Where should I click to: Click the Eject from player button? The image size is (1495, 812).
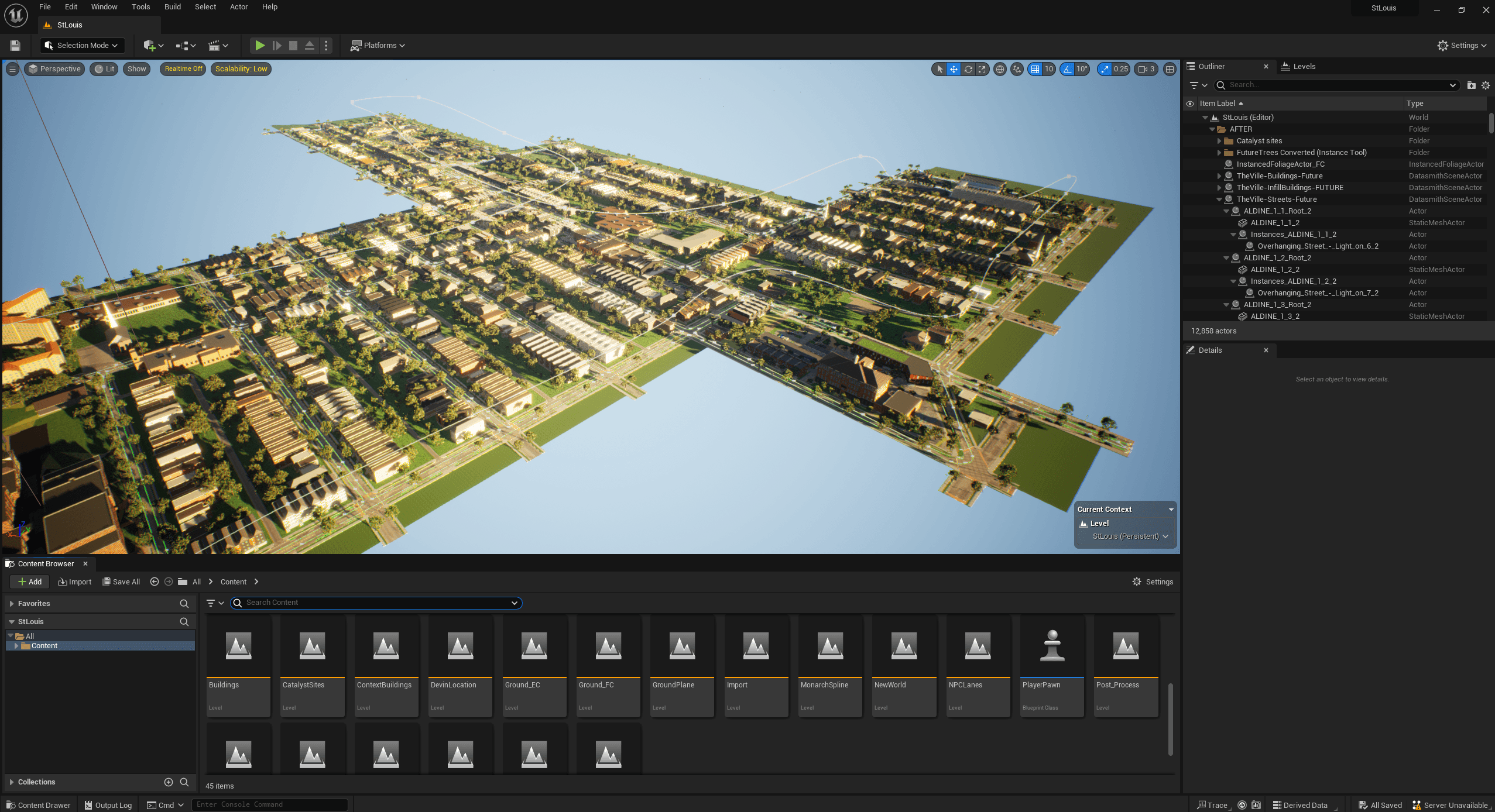310,45
